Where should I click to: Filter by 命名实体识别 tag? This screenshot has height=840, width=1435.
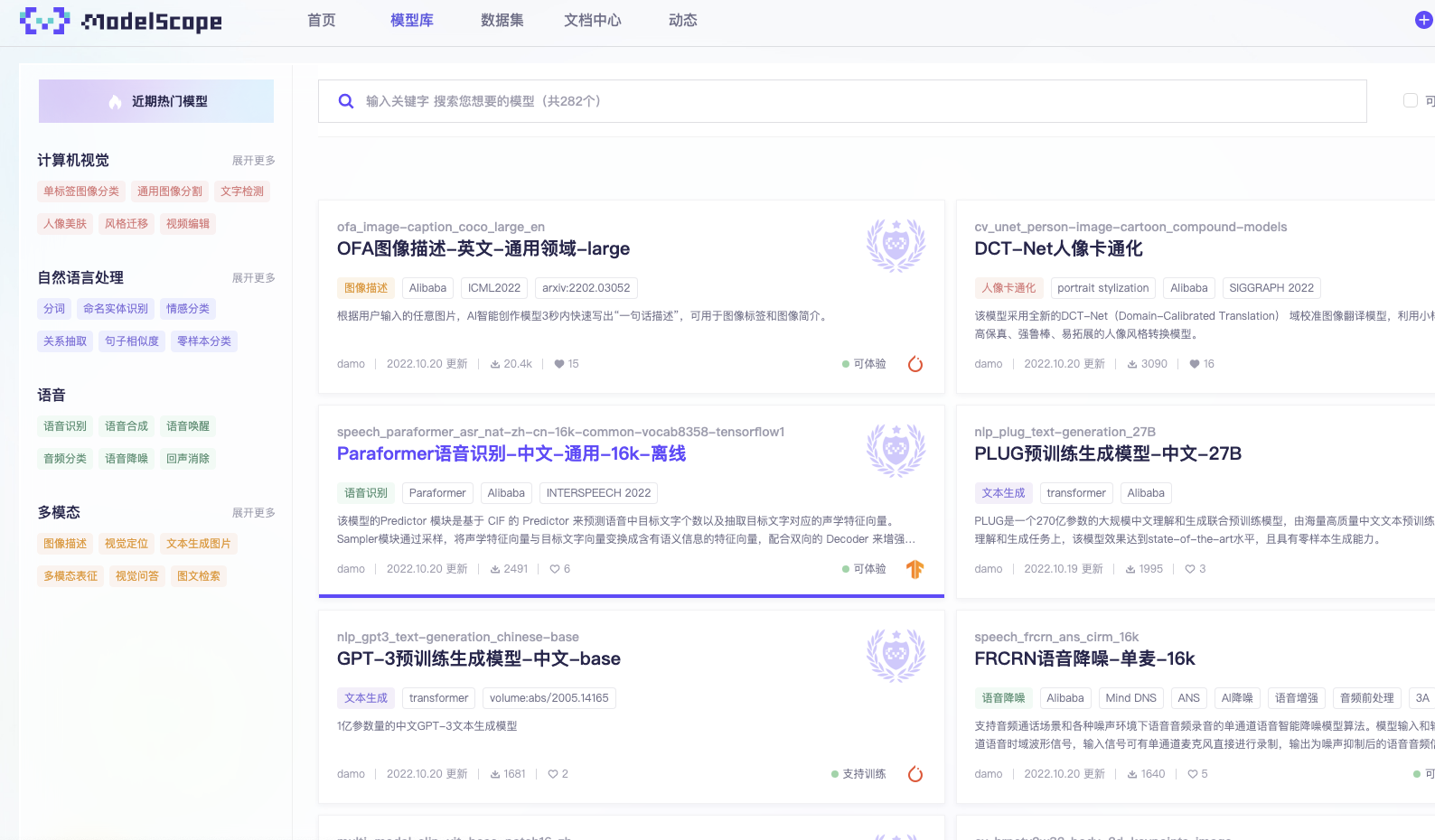[116, 309]
